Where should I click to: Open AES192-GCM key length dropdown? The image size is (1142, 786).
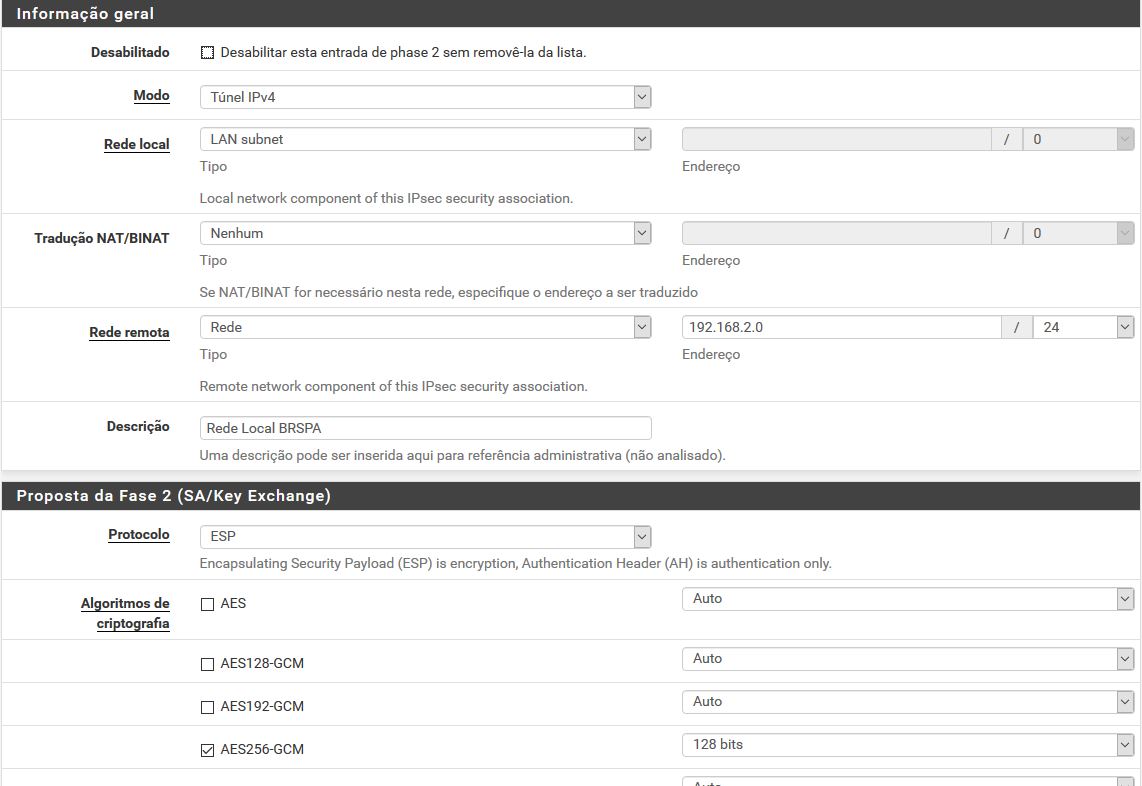coord(907,702)
